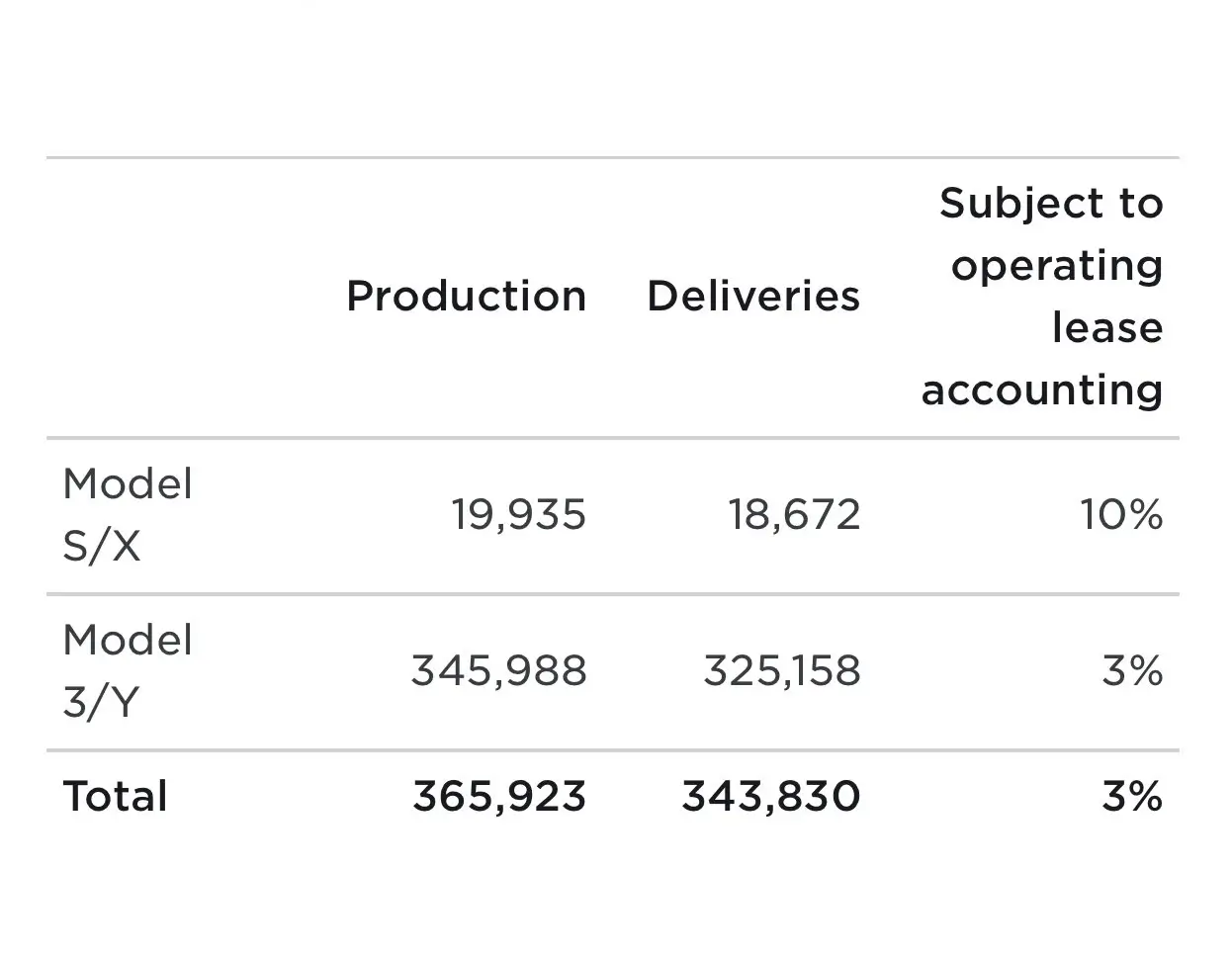Image resolution: width=1232 pixels, height=957 pixels.
Task: Click Model S/X production value 19,935
Action: click(x=519, y=514)
